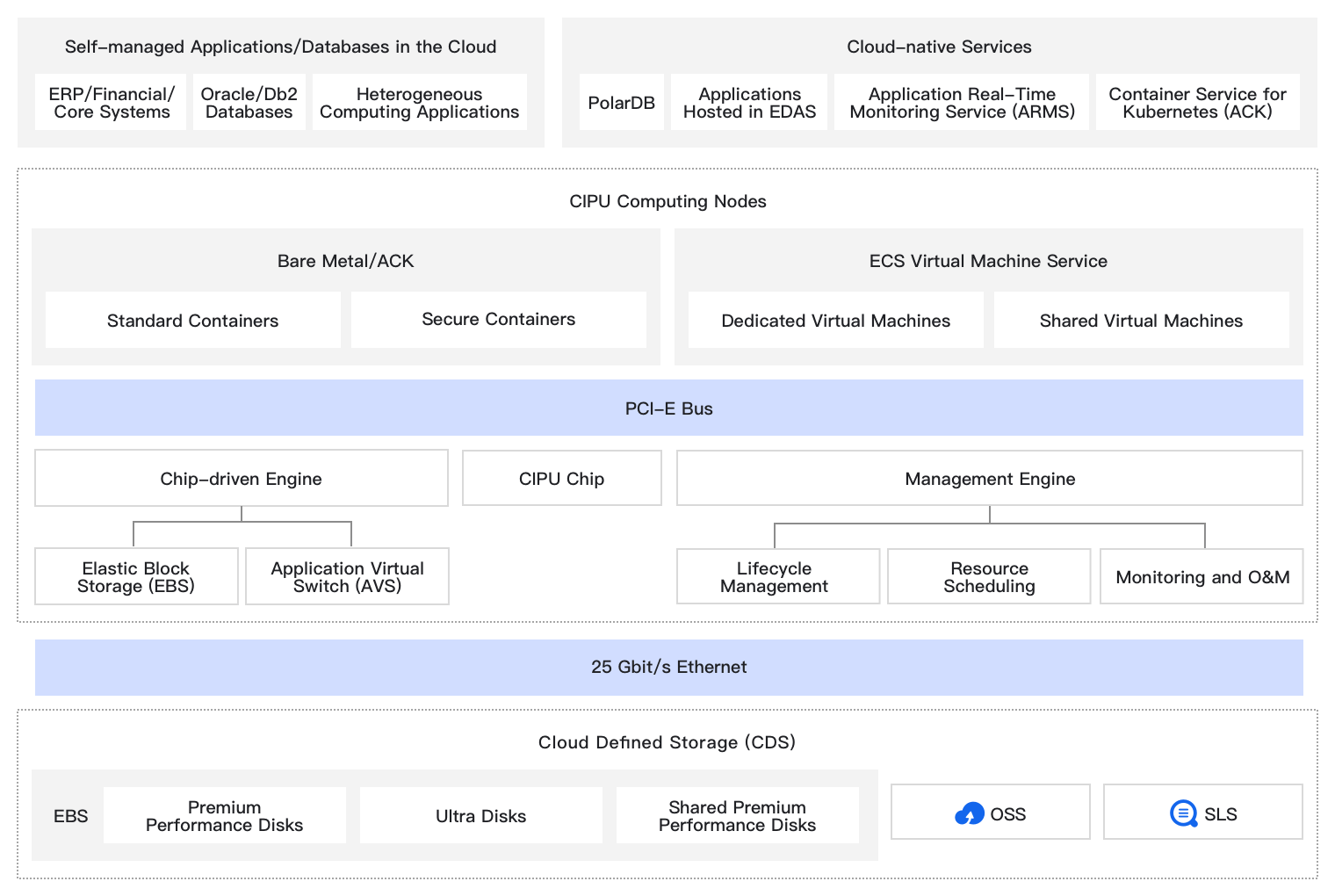Select the Ultra Disks box
1335x896 pixels.
(x=480, y=816)
